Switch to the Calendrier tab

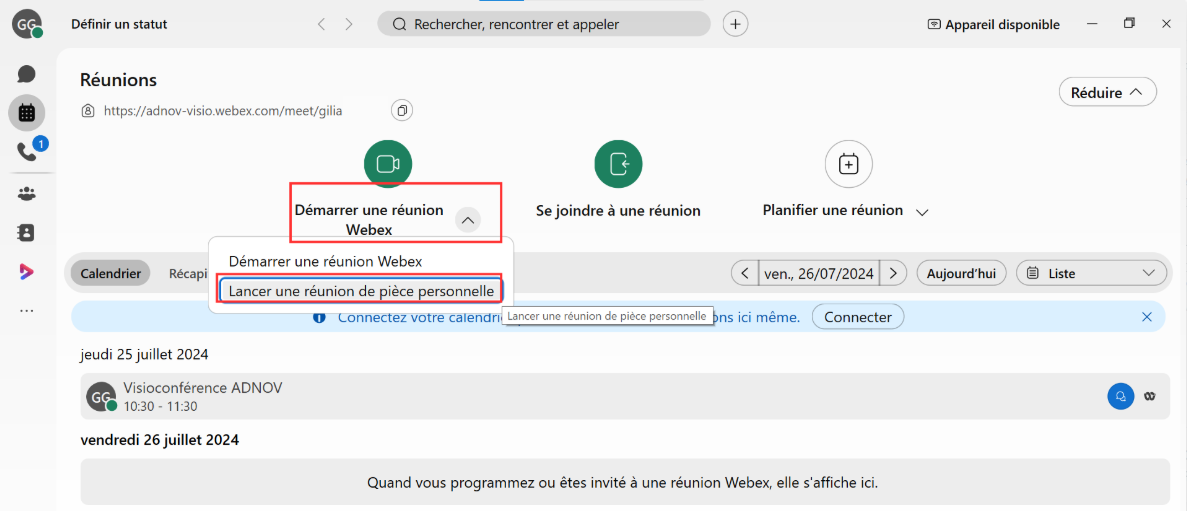pyautogui.click(x=111, y=273)
